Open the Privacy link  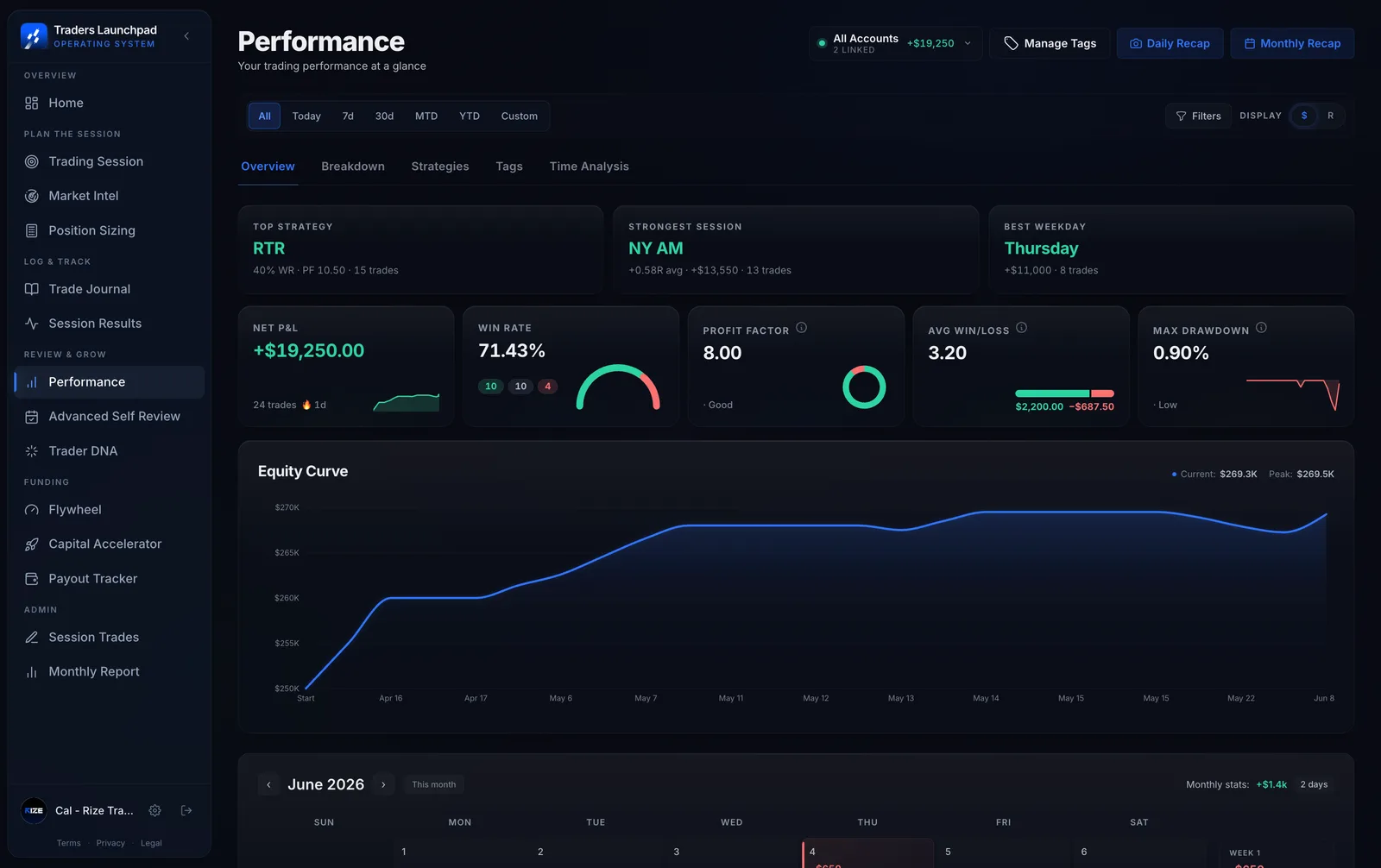tap(110, 843)
